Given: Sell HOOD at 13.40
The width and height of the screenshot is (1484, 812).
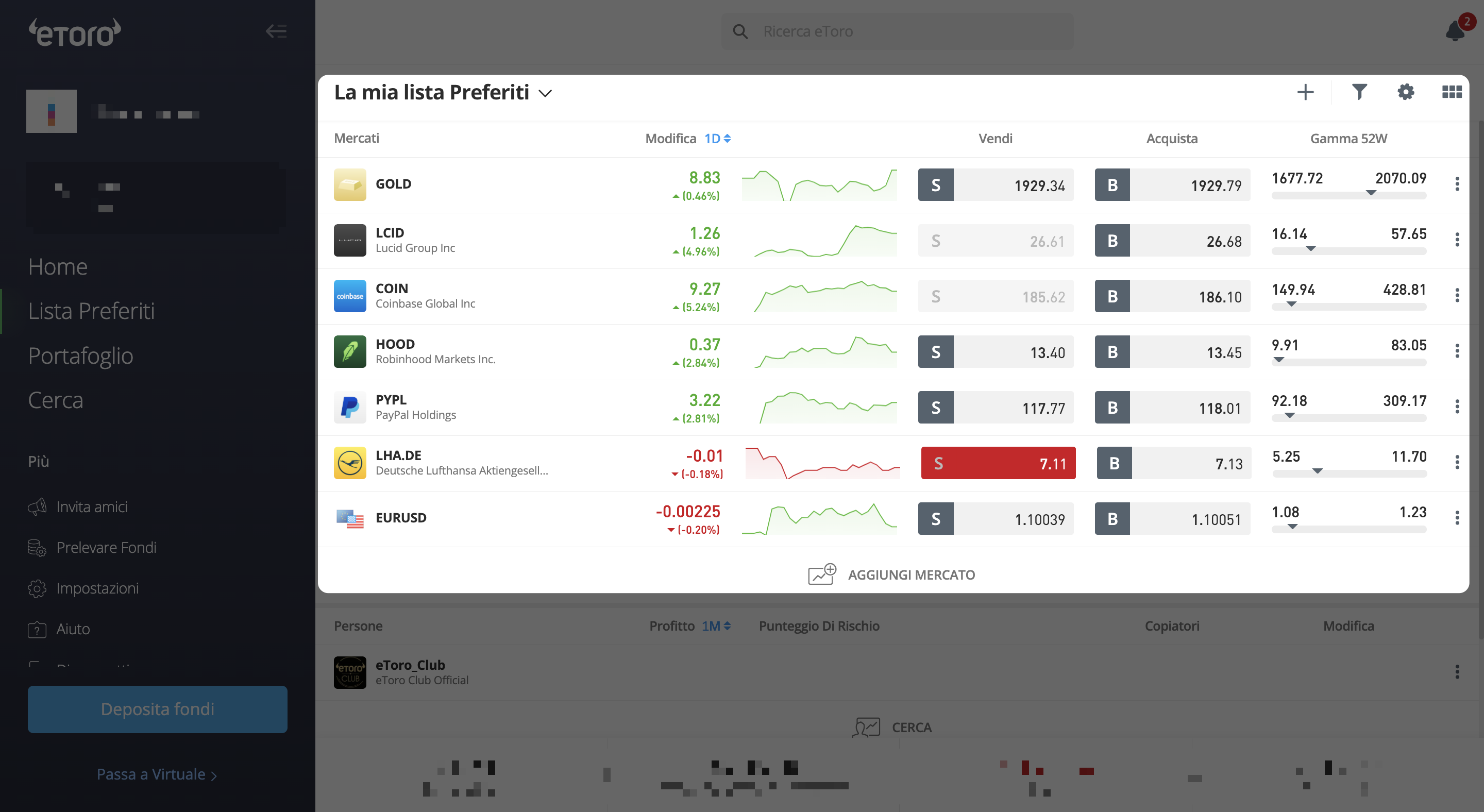Looking at the screenshot, I should pos(996,351).
